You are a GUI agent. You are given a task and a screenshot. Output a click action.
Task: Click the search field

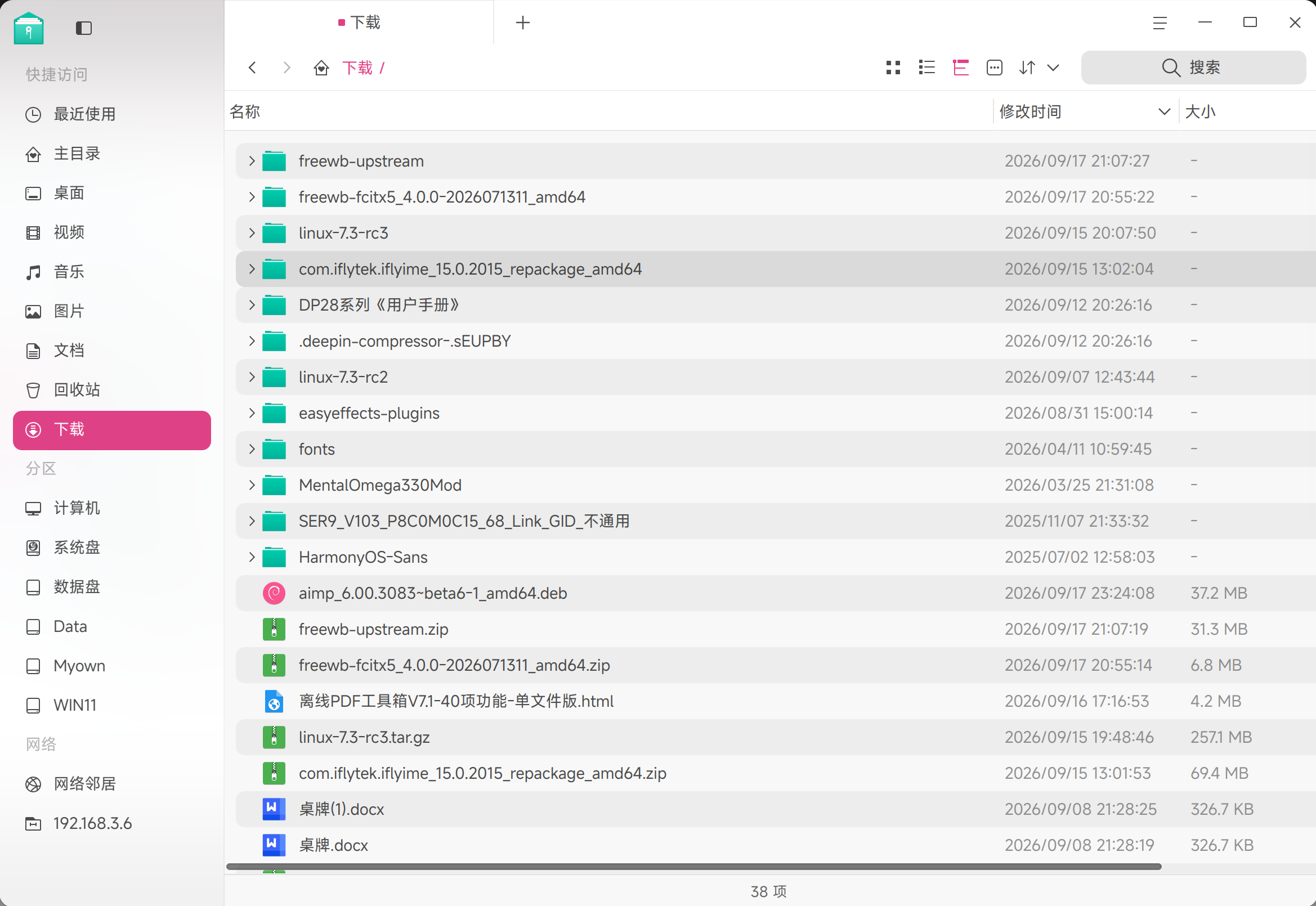(1193, 68)
